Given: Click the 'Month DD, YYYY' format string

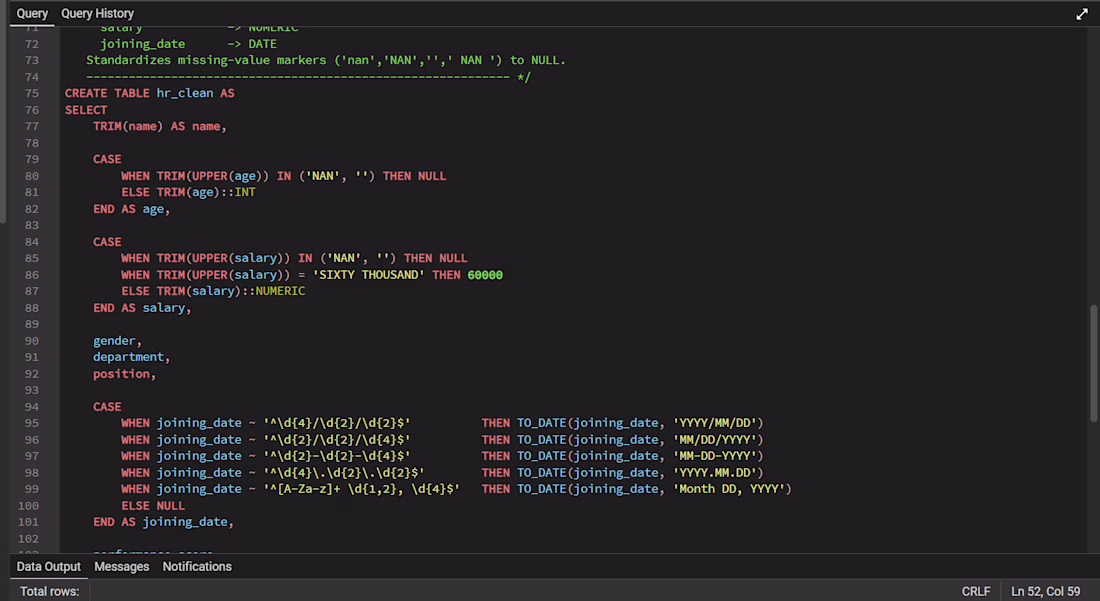Looking at the screenshot, I should click(x=729, y=489).
